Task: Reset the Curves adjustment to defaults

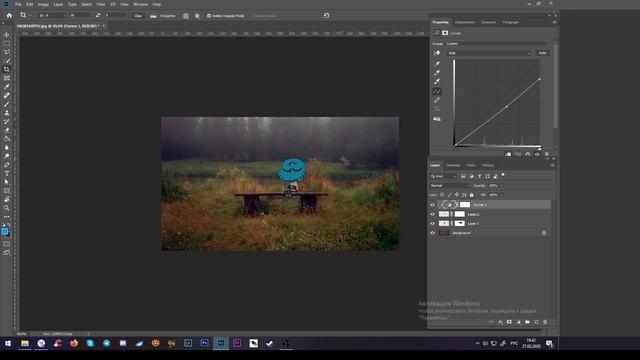Action: point(528,154)
